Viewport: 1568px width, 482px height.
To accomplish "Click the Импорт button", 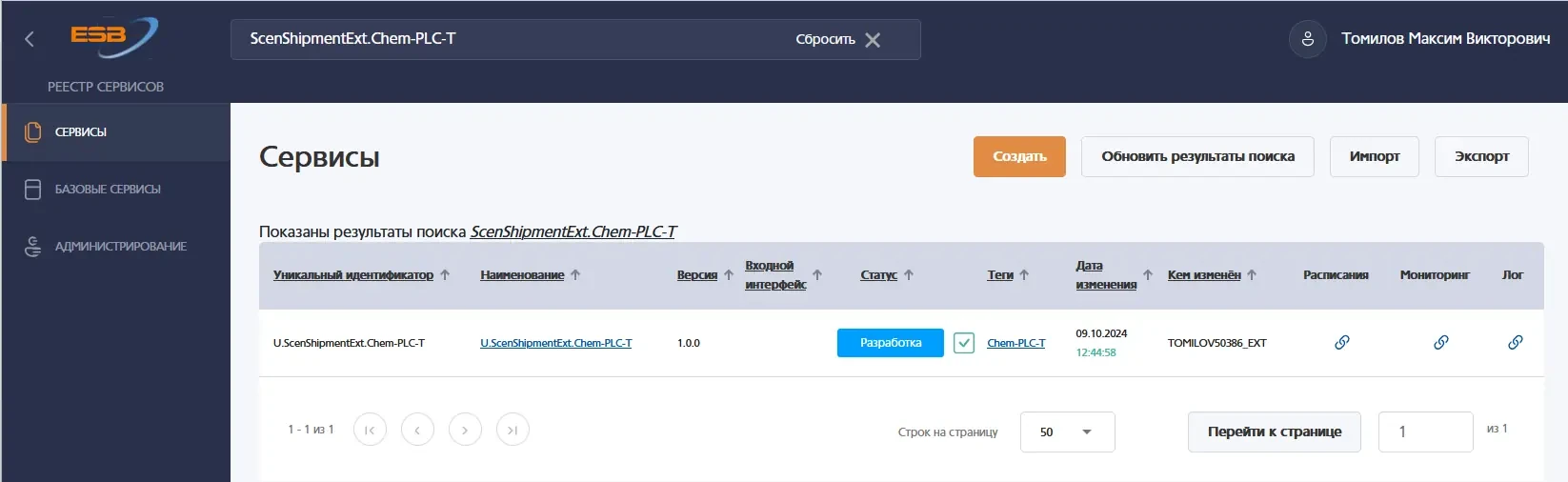I will tap(1375, 156).
